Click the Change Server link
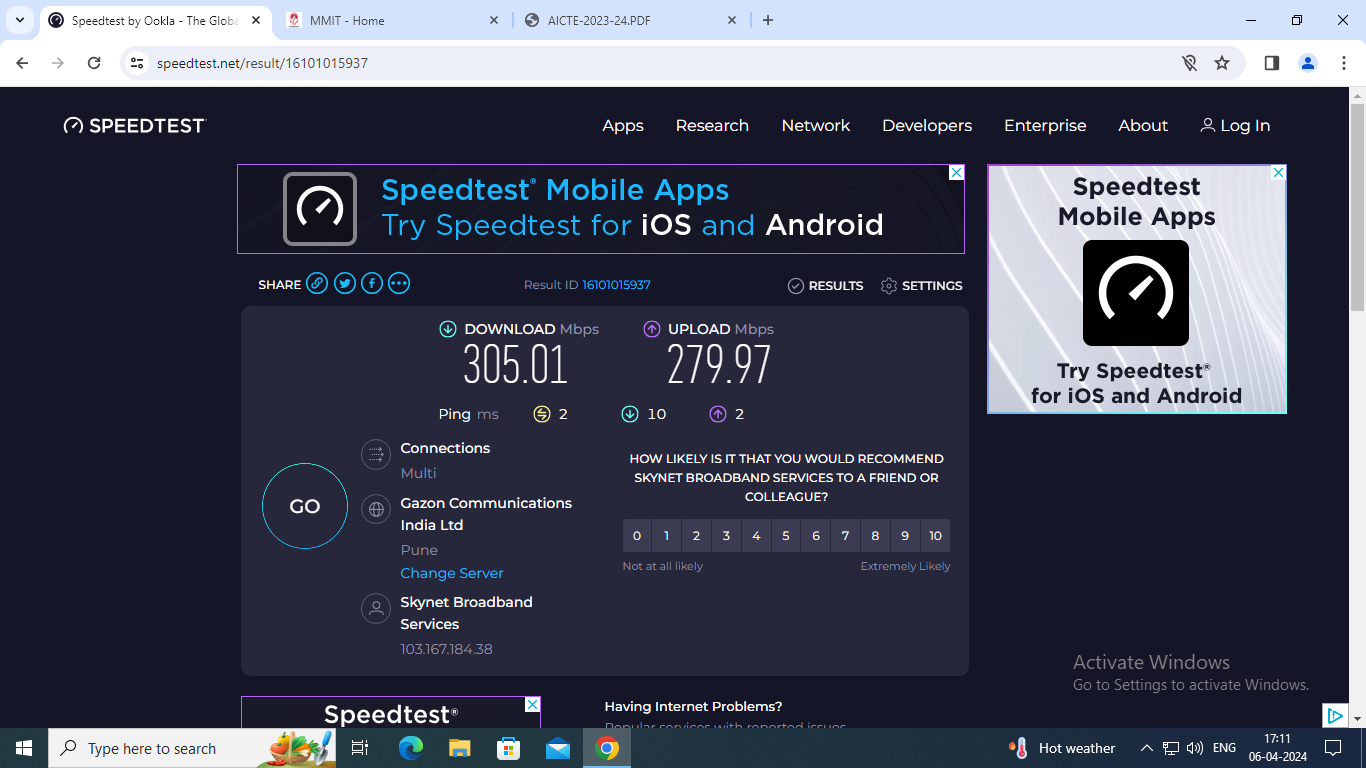The width and height of the screenshot is (1366, 768). click(451, 572)
